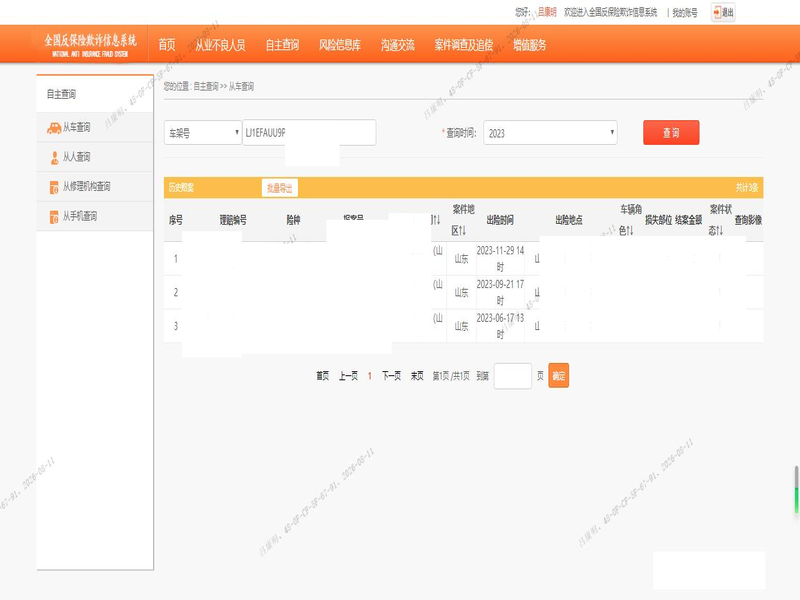This screenshot has height=600, width=800.
Task: Click the system logo 全国反保险欺诈信息系统
Action: tap(90, 45)
